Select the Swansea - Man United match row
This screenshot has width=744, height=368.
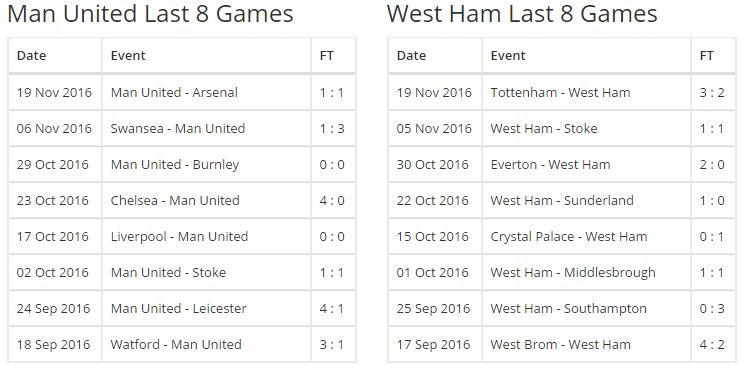click(x=182, y=129)
